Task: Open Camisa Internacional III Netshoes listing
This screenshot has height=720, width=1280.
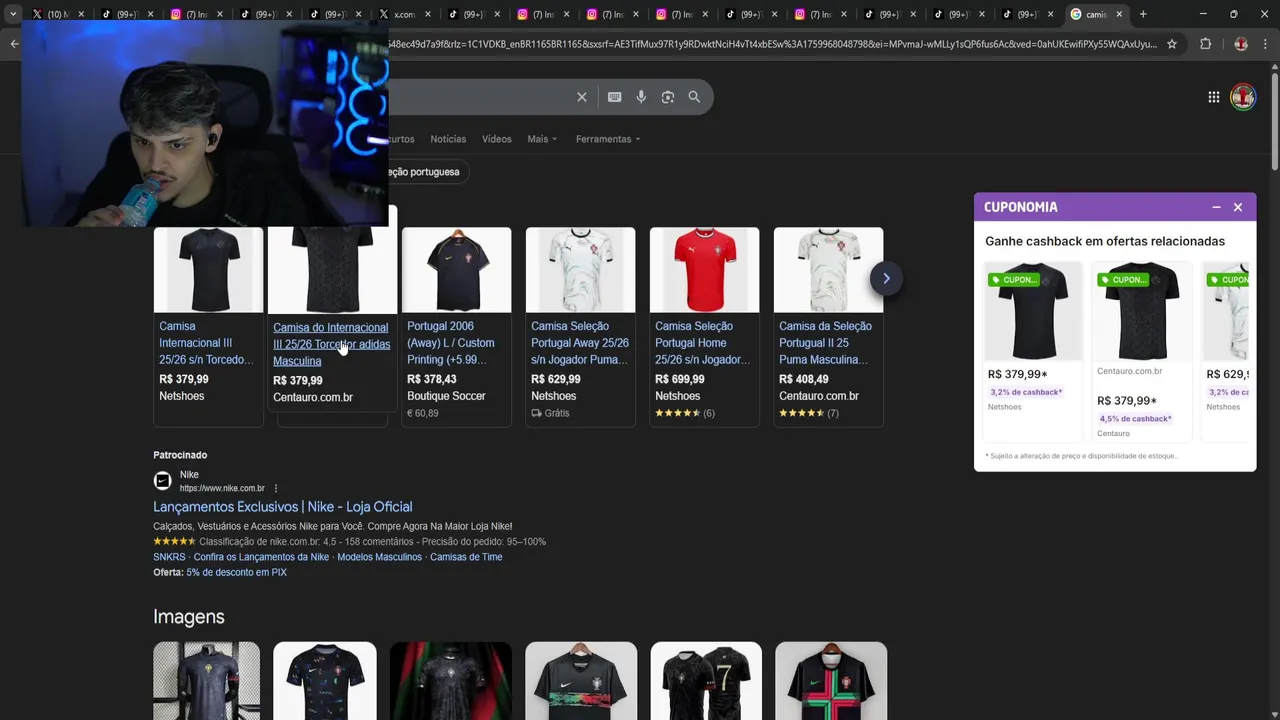Action: [x=206, y=343]
